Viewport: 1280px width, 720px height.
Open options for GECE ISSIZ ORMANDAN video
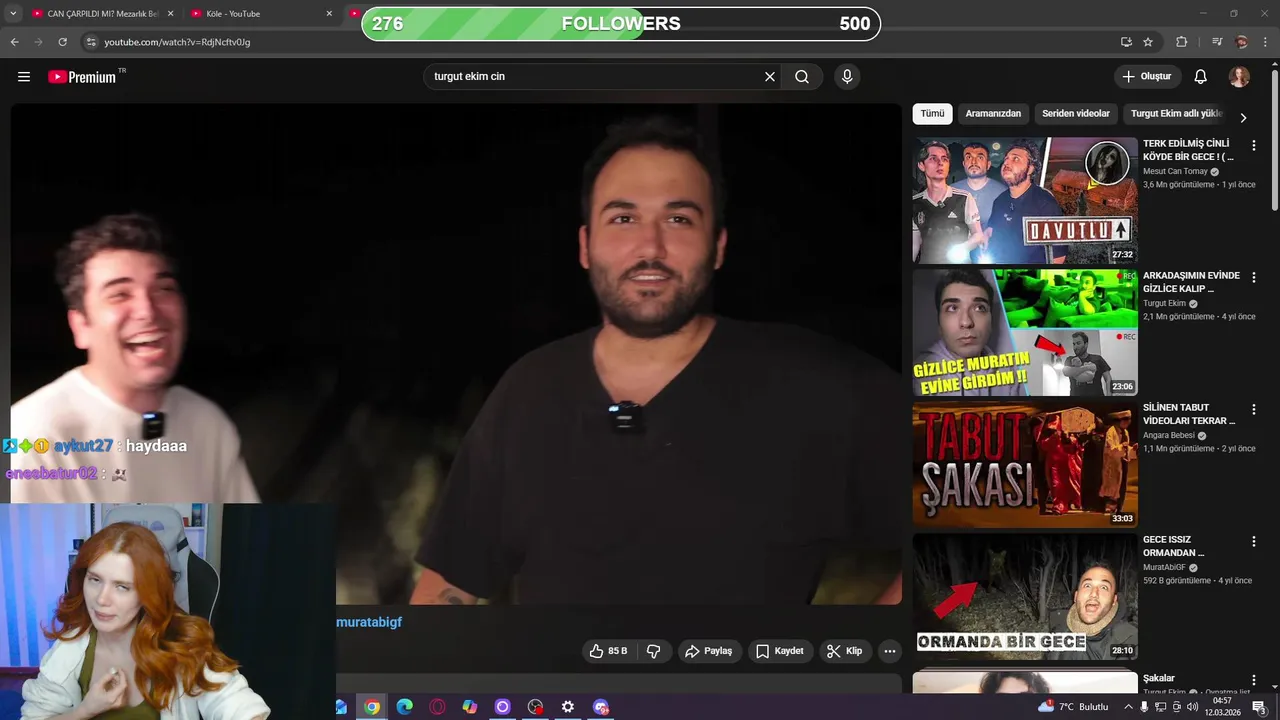(x=1254, y=542)
